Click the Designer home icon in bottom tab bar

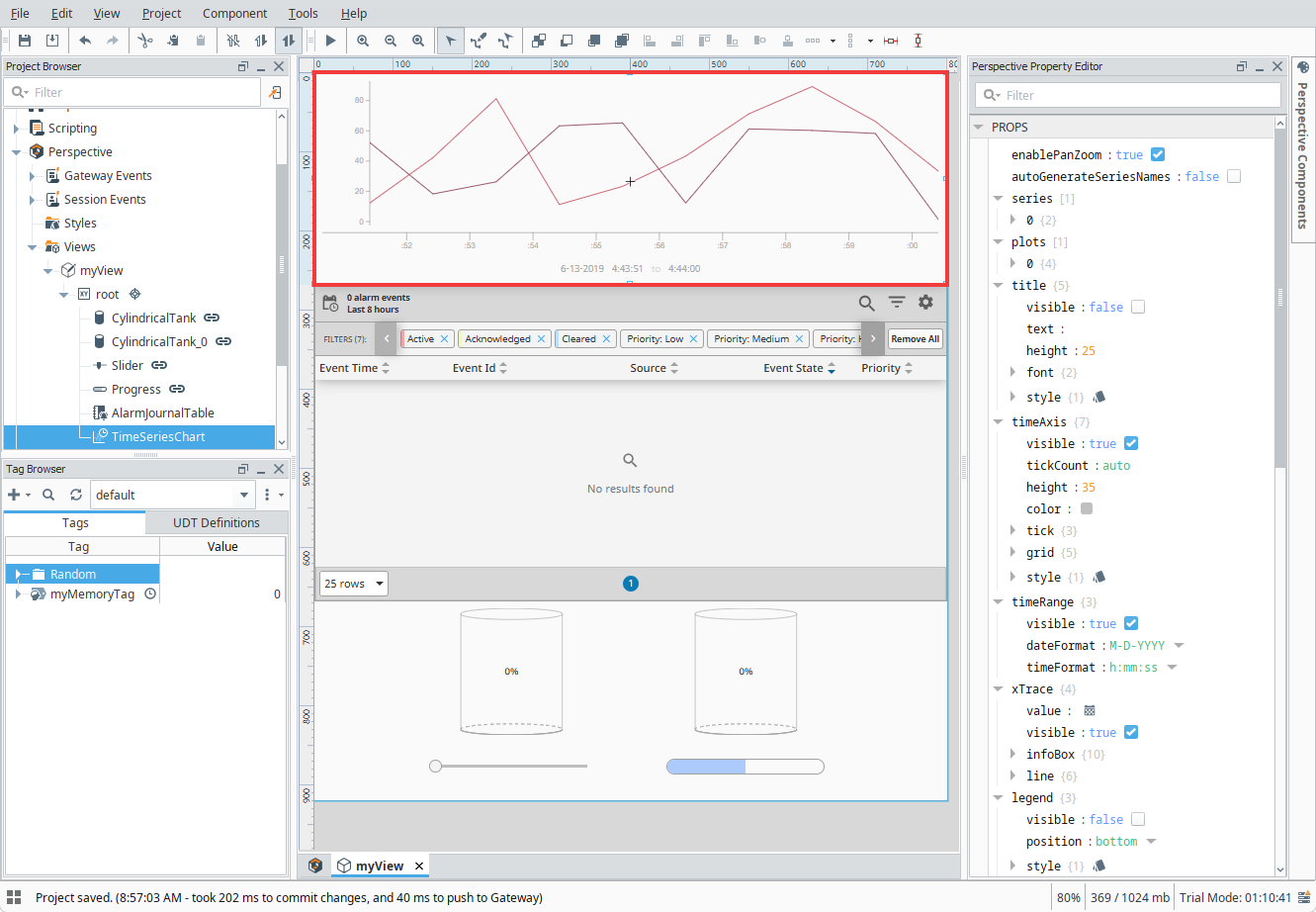click(x=315, y=866)
